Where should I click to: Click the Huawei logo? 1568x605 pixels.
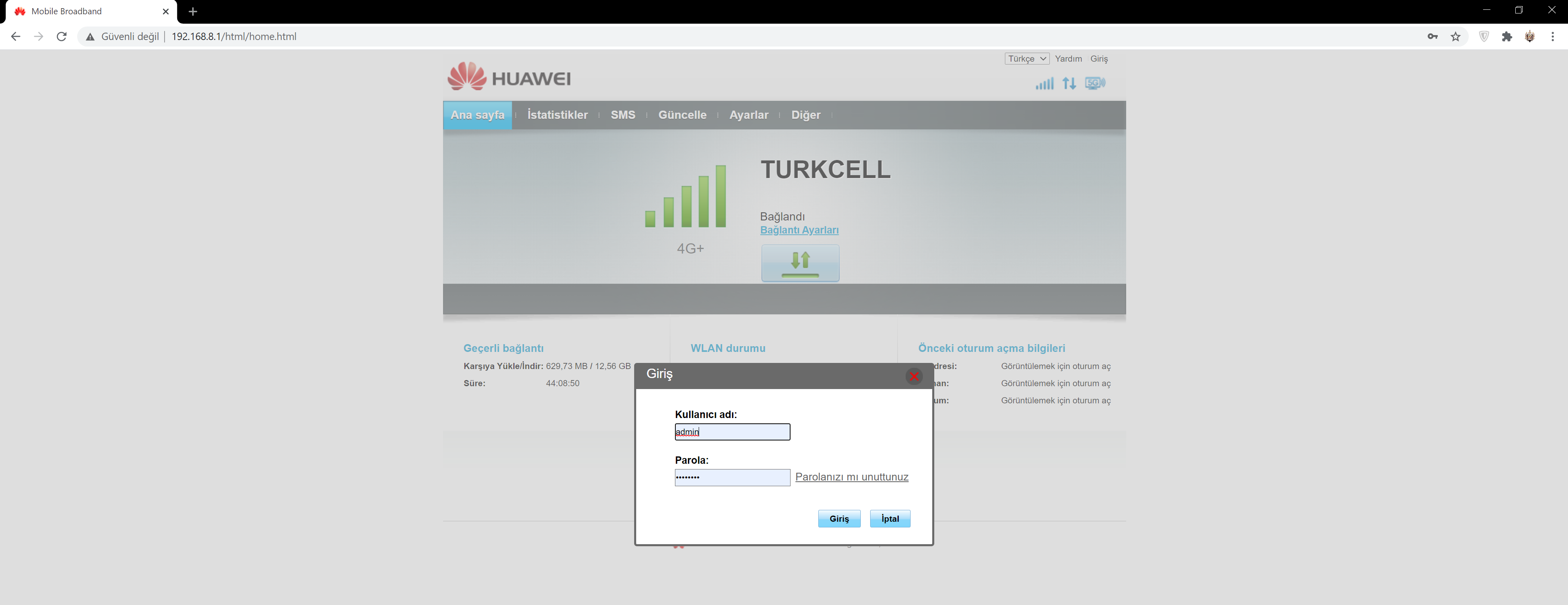click(x=509, y=77)
